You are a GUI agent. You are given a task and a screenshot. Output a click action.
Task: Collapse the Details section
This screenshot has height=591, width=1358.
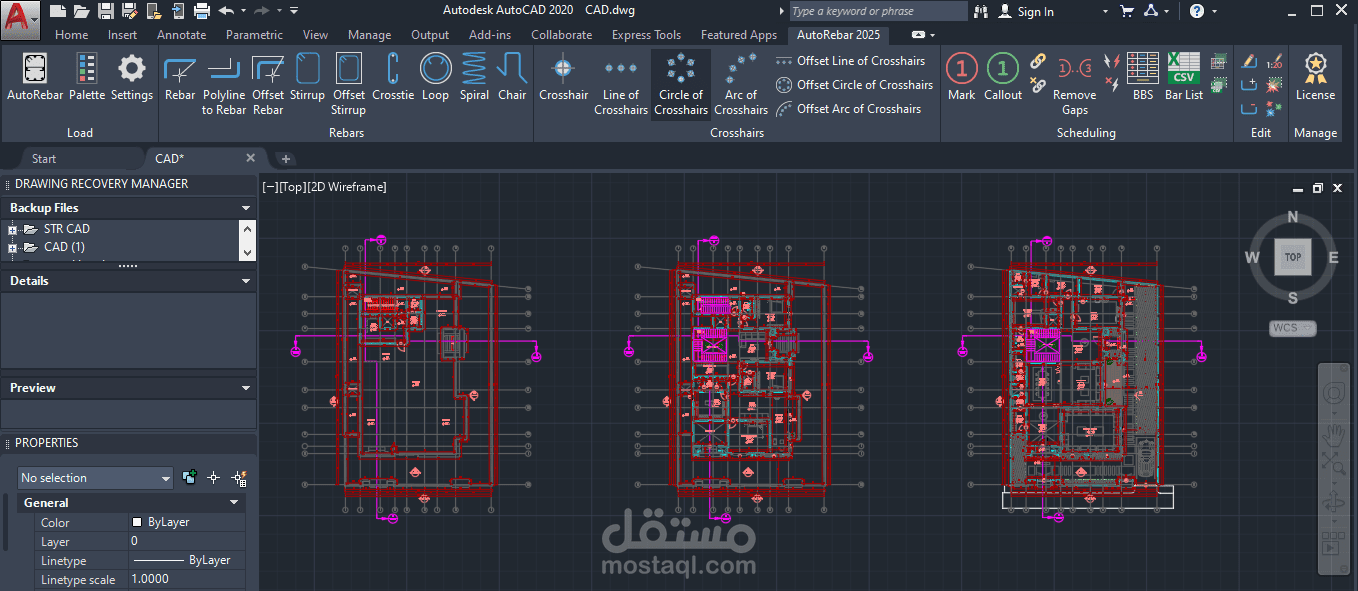(x=246, y=281)
